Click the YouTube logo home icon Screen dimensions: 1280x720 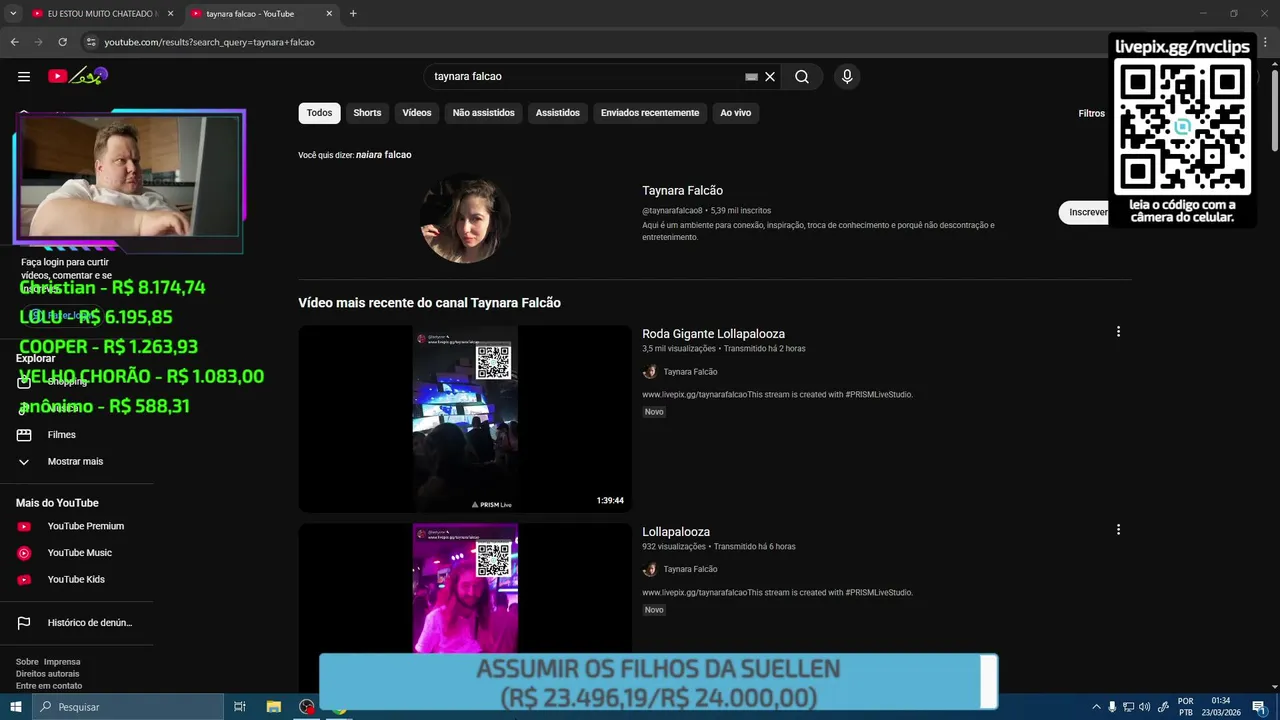[78, 76]
